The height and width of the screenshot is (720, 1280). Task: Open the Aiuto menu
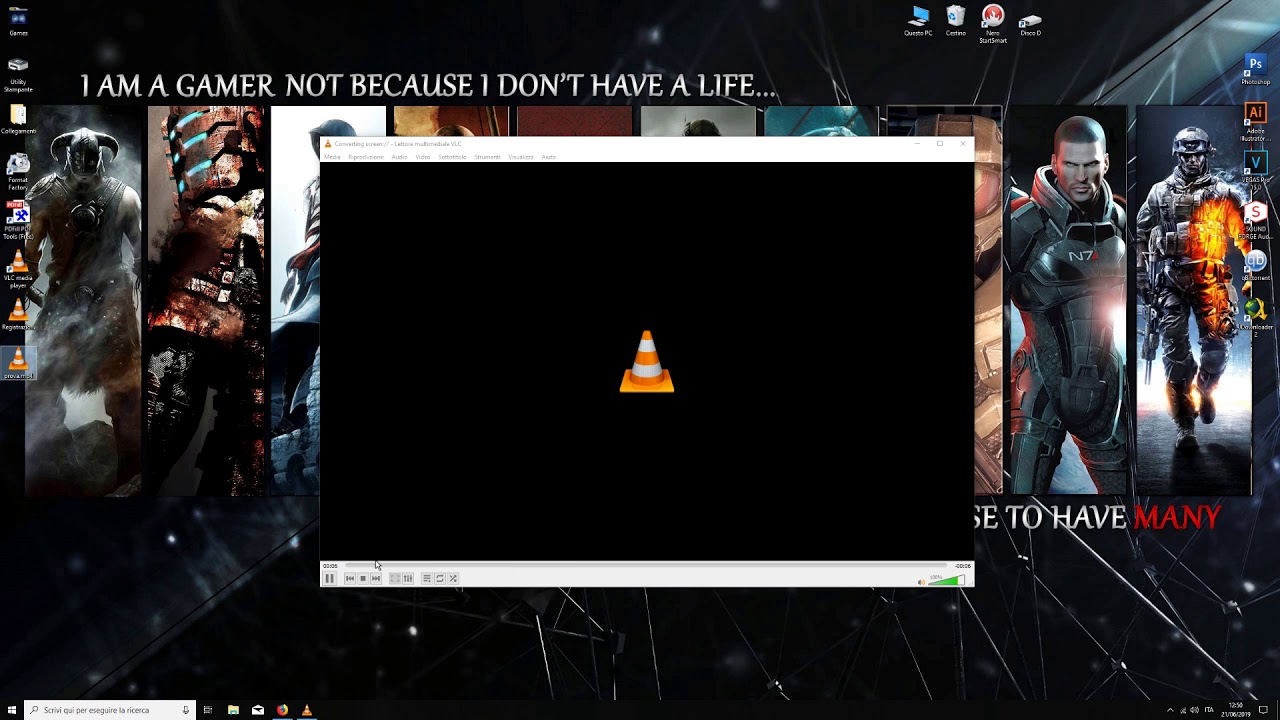pos(549,157)
